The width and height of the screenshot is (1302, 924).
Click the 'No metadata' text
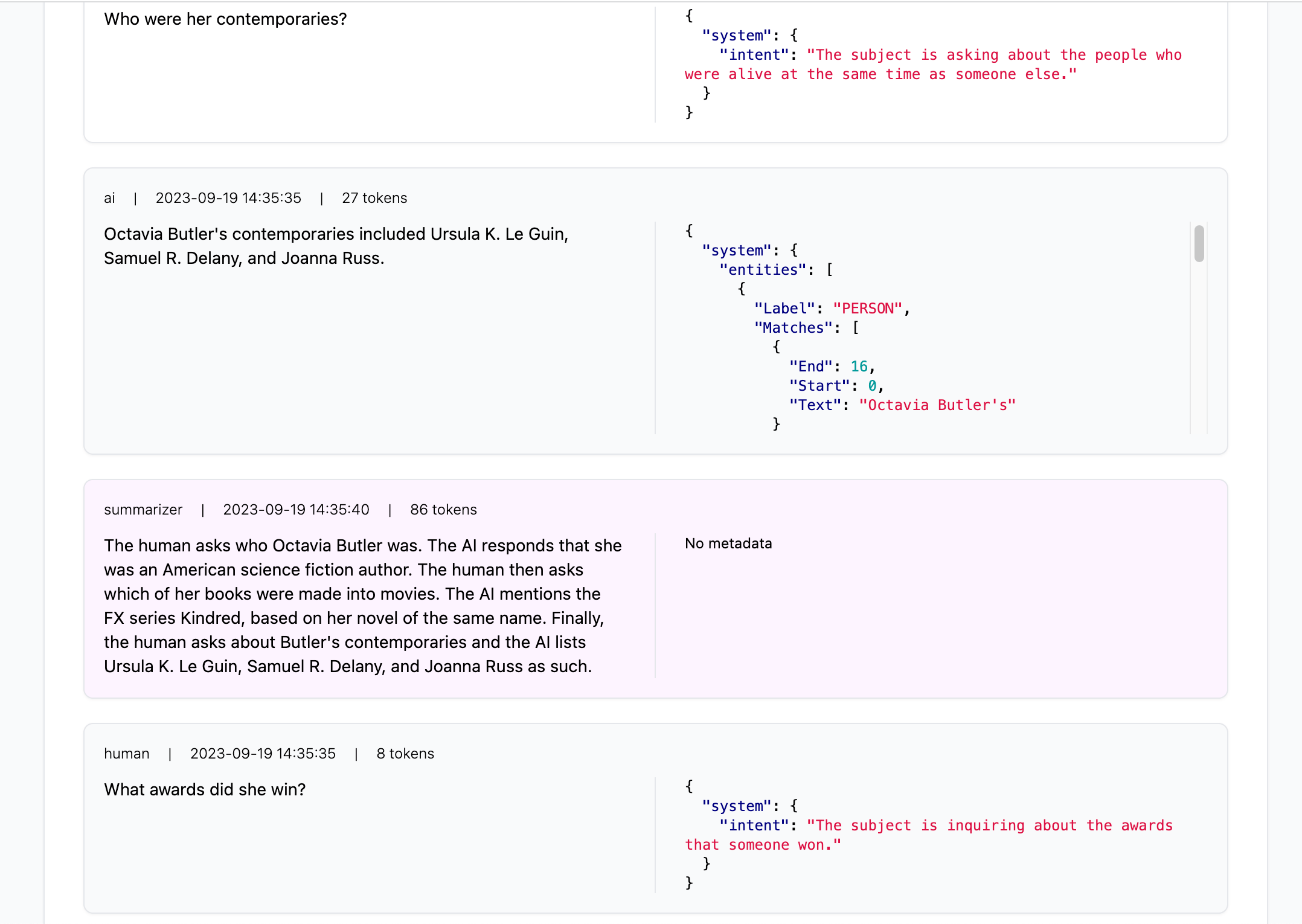728,544
